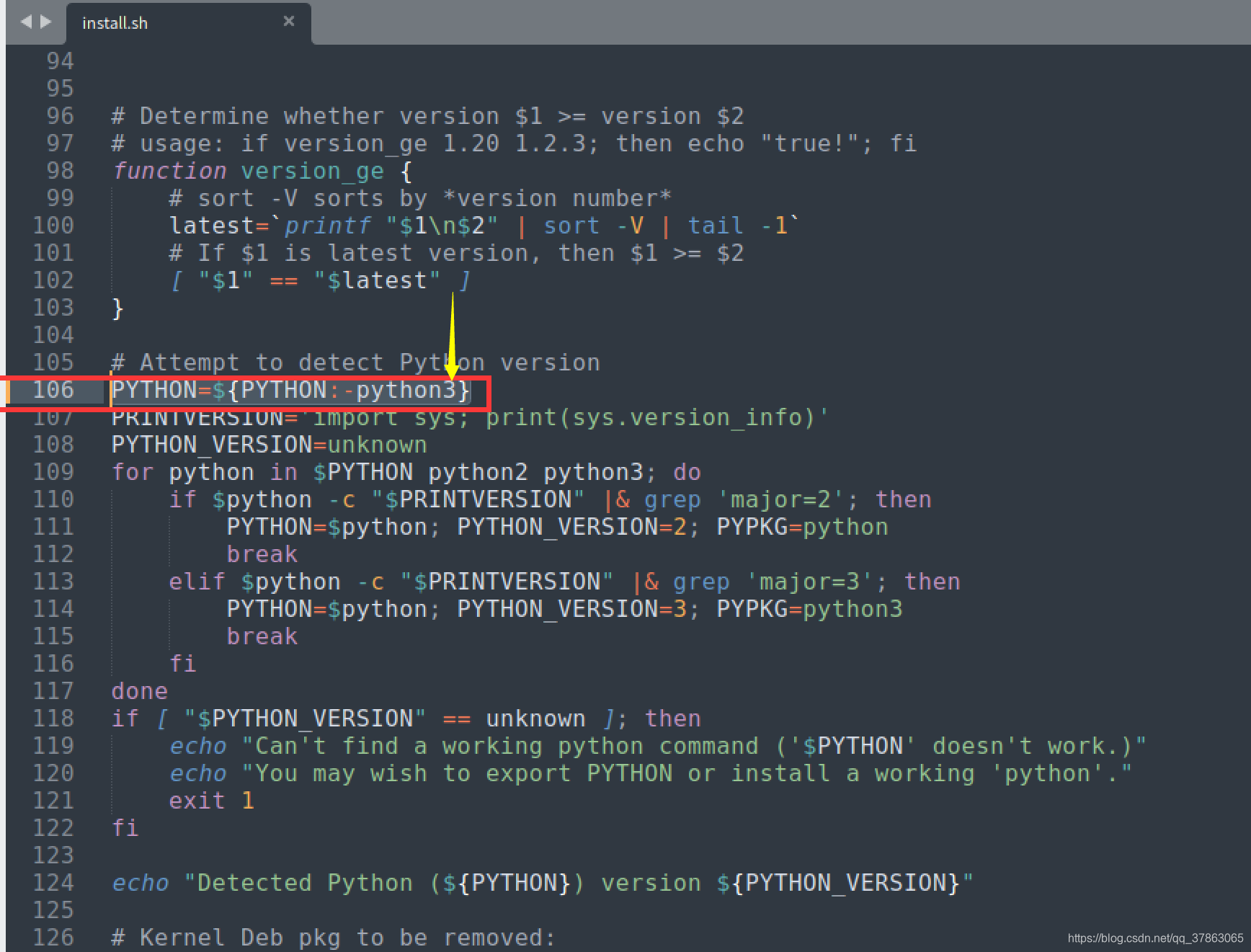Click 'PYPKG=python' on line 111
Image resolution: width=1251 pixels, height=952 pixels.
802,528
